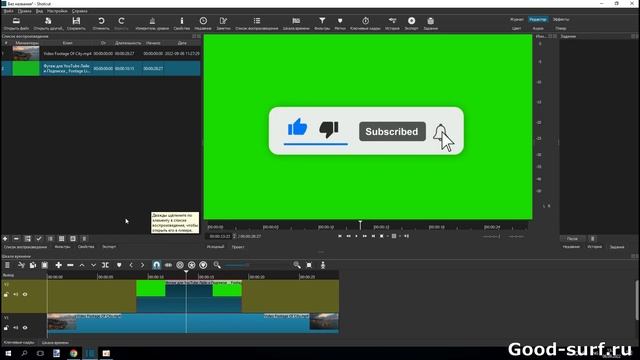Undo the last action in main toolbar
The height and width of the screenshot is (360, 640).
pyautogui.click(x=101, y=21)
